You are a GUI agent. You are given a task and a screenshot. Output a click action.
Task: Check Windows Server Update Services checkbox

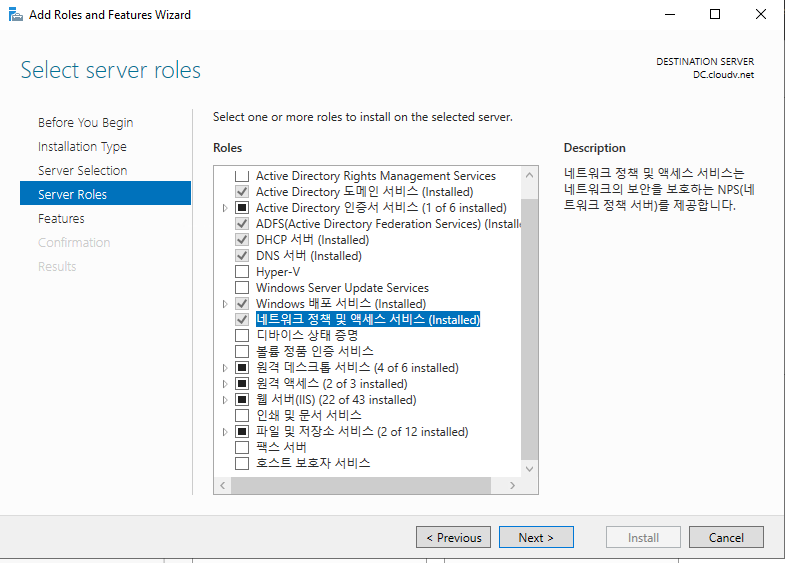pyautogui.click(x=242, y=288)
